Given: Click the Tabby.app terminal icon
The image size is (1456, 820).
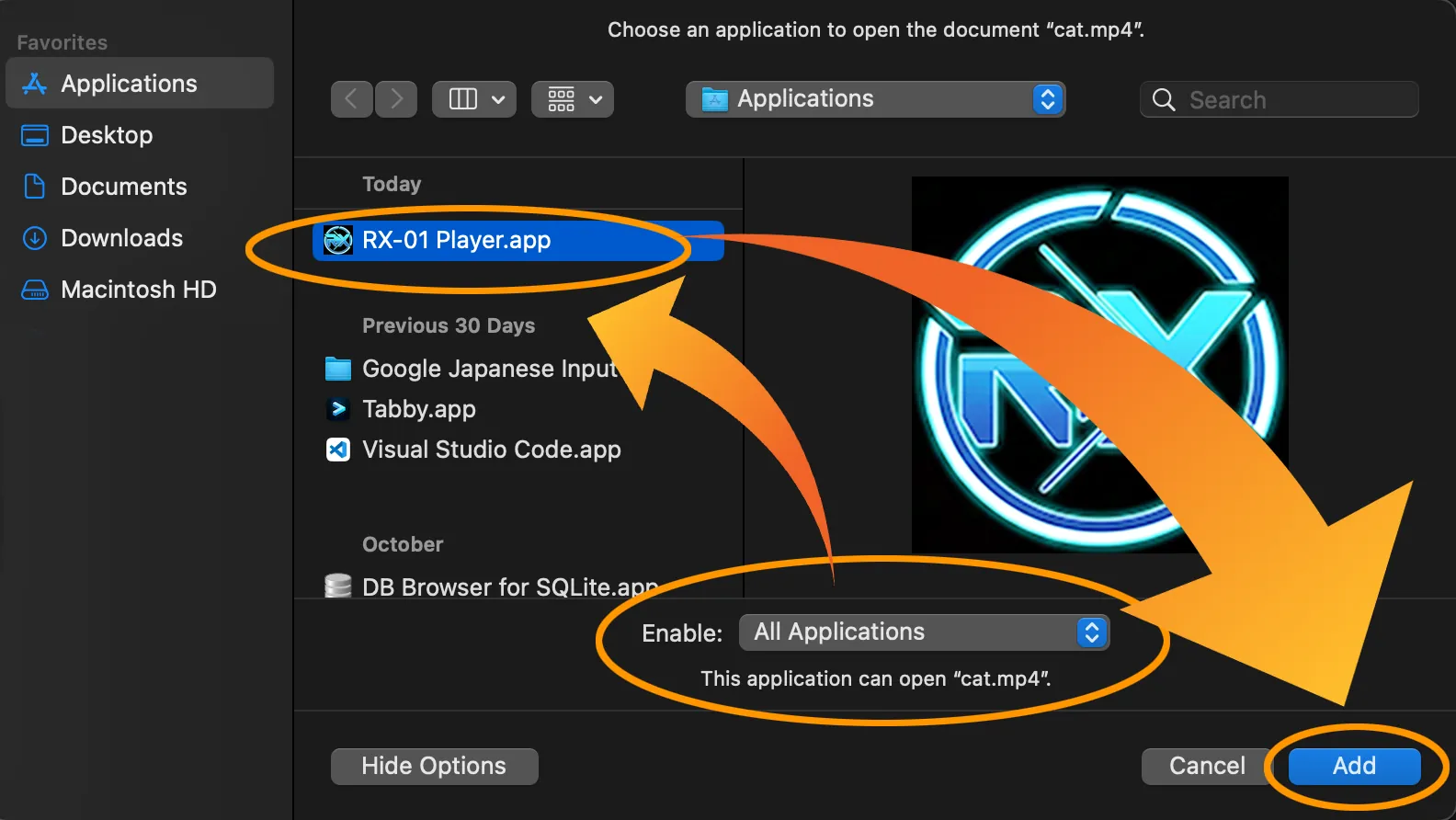Looking at the screenshot, I should (338, 409).
